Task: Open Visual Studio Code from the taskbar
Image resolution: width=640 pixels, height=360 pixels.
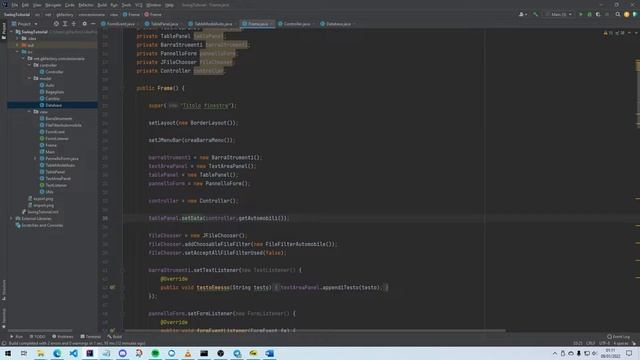Action: pyautogui.click(x=73, y=353)
